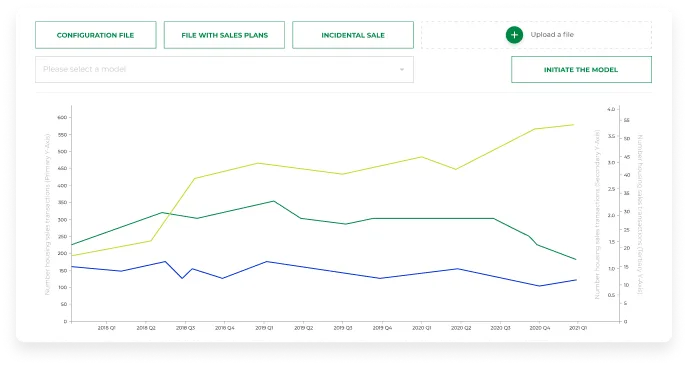
Task: Click the 4.0 secondary axis value
Action: pyautogui.click(x=611, y=109)
